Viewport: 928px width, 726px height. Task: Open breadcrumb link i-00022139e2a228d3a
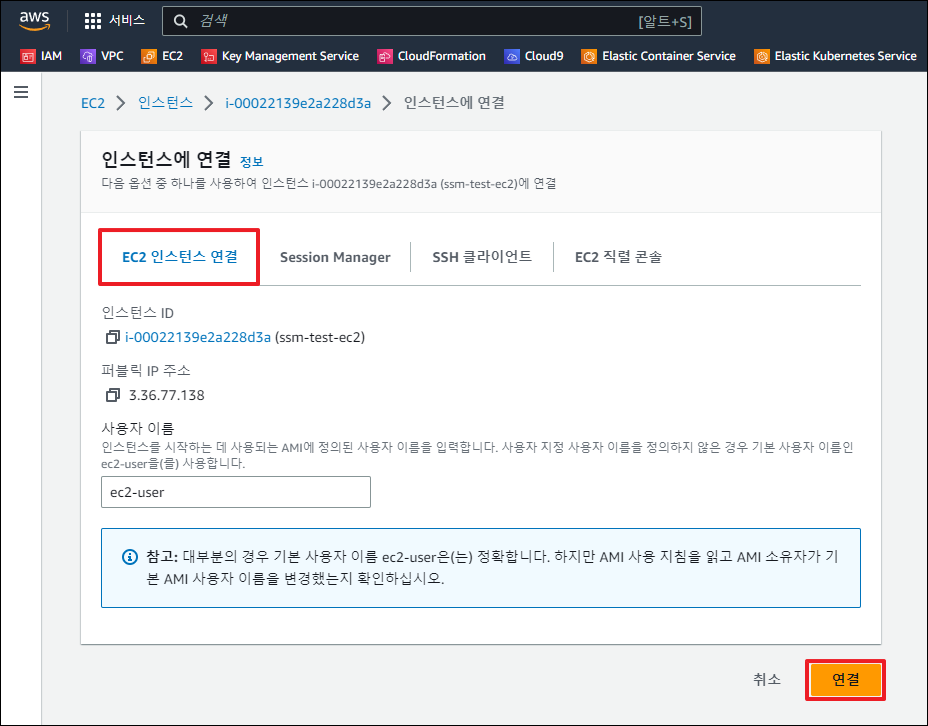point(298,104)
